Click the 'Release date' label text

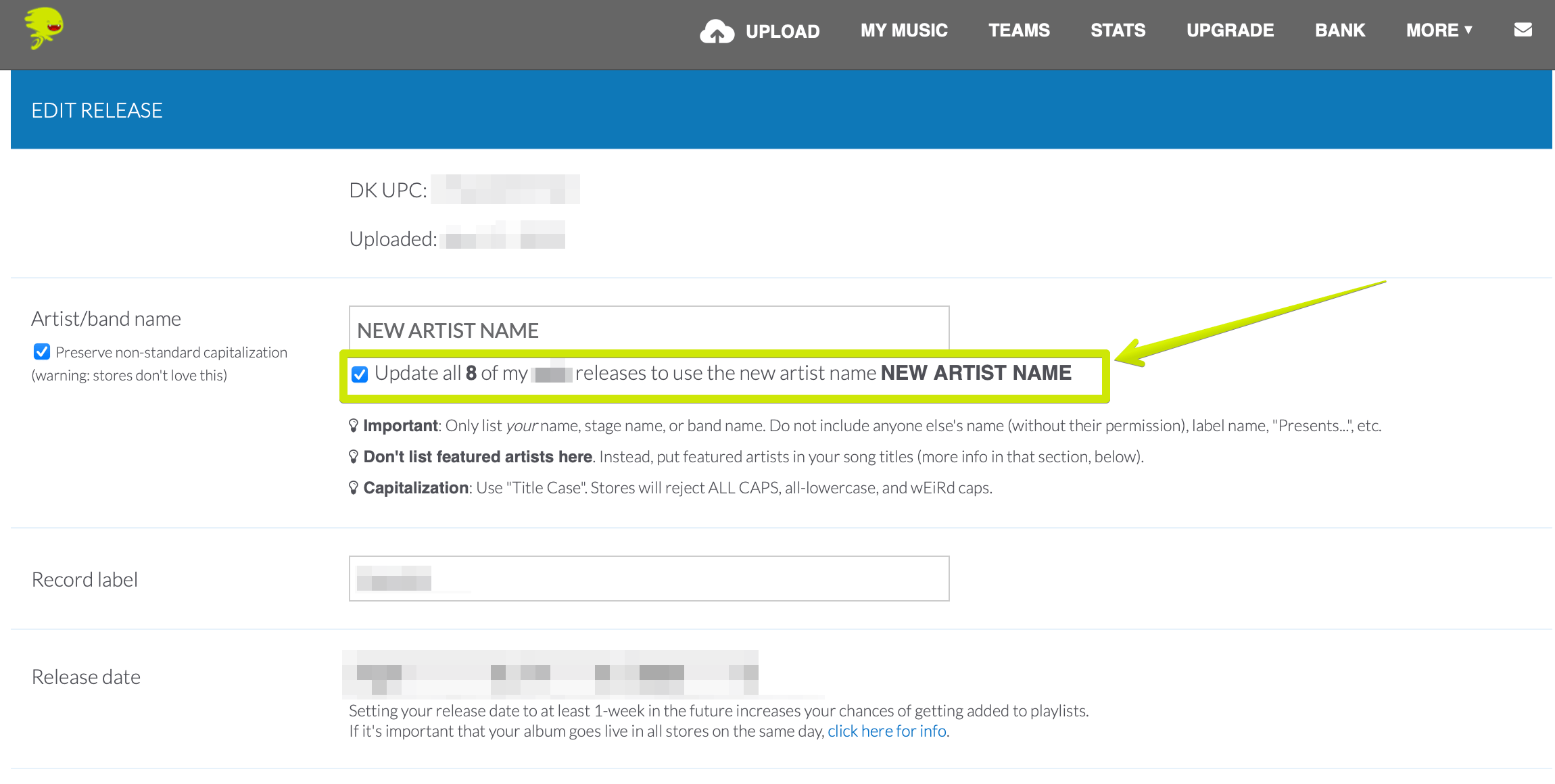coord(86,677)
